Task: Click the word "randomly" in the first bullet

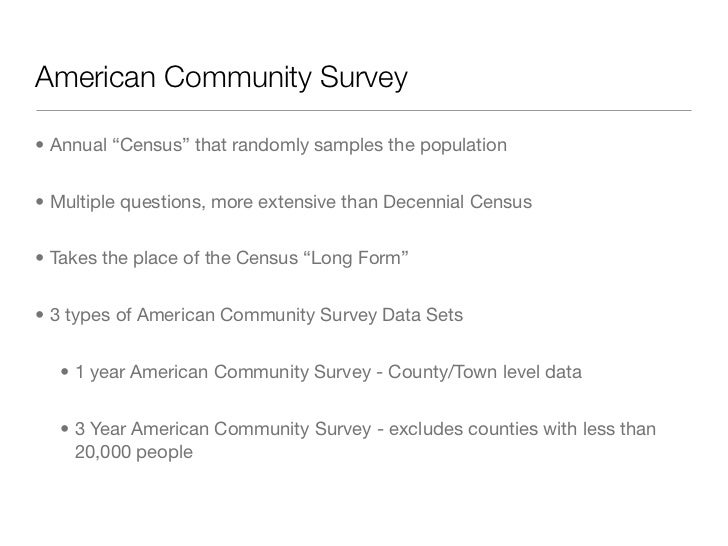Action: tap(270, 145)
